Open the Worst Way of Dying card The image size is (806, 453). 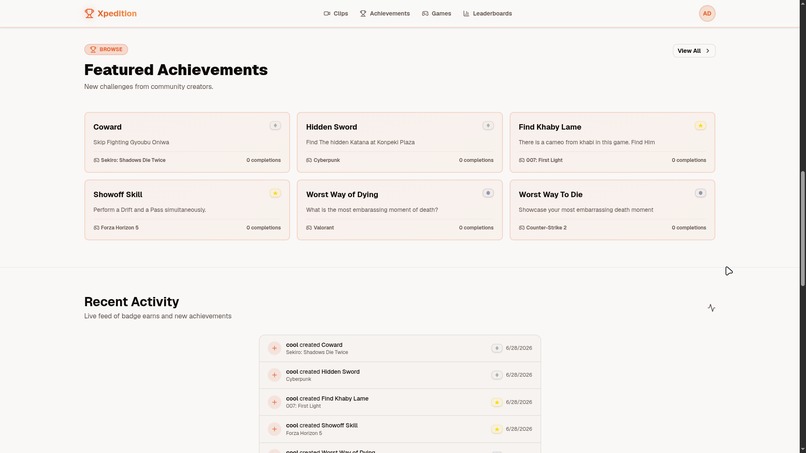(x=399, y=210)
